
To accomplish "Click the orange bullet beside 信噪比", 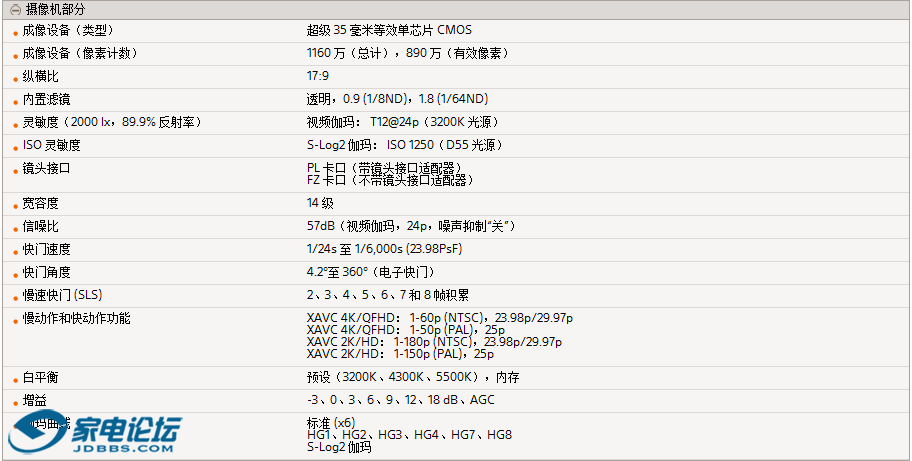I will (16, 228).
